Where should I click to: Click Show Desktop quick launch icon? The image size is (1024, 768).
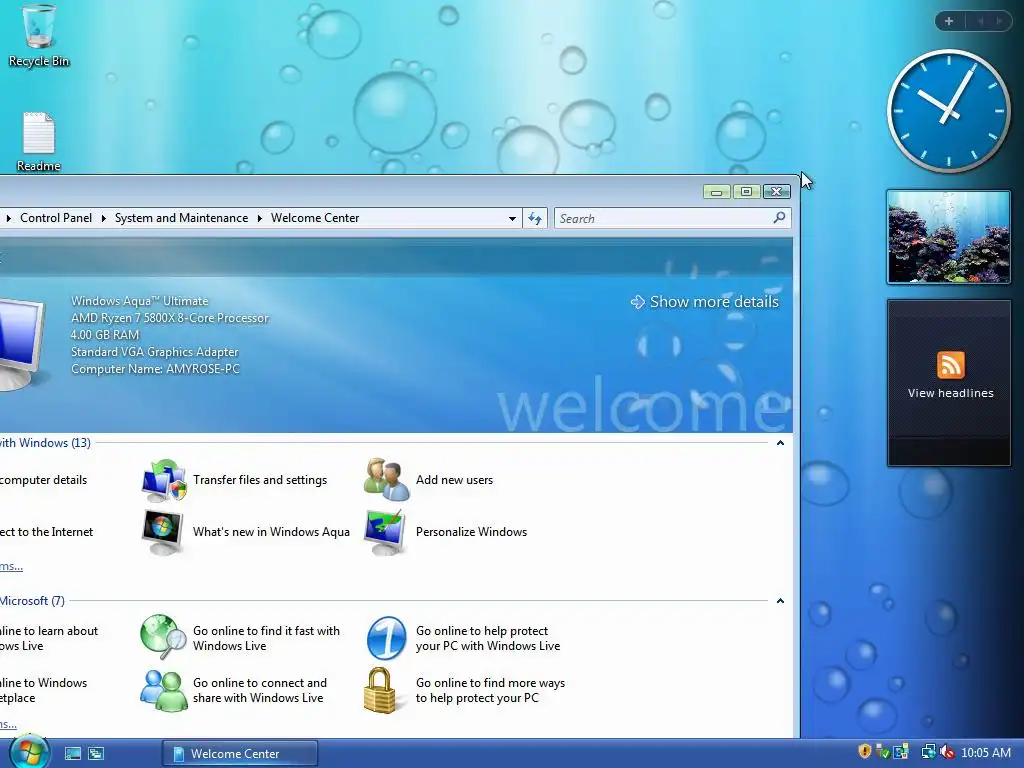click(x=72, y=754)
